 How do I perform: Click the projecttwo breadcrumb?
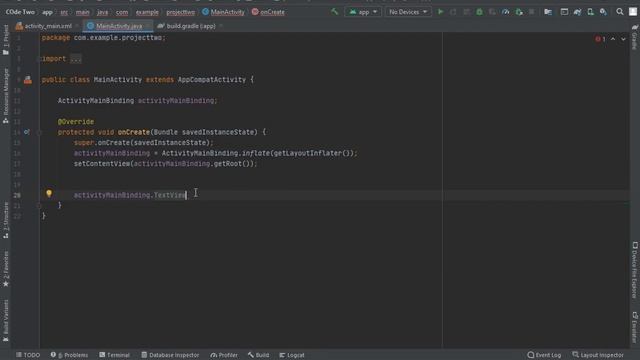point(180,12)
